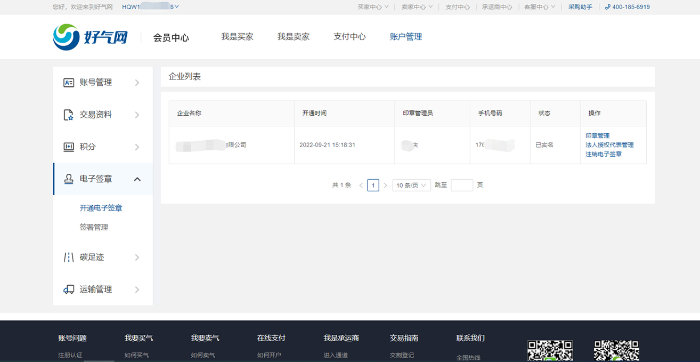This screenshot has width=700, height=362.
Task: Click the second footer QR code
Action: pyautogui.click(x=617, y=351)
